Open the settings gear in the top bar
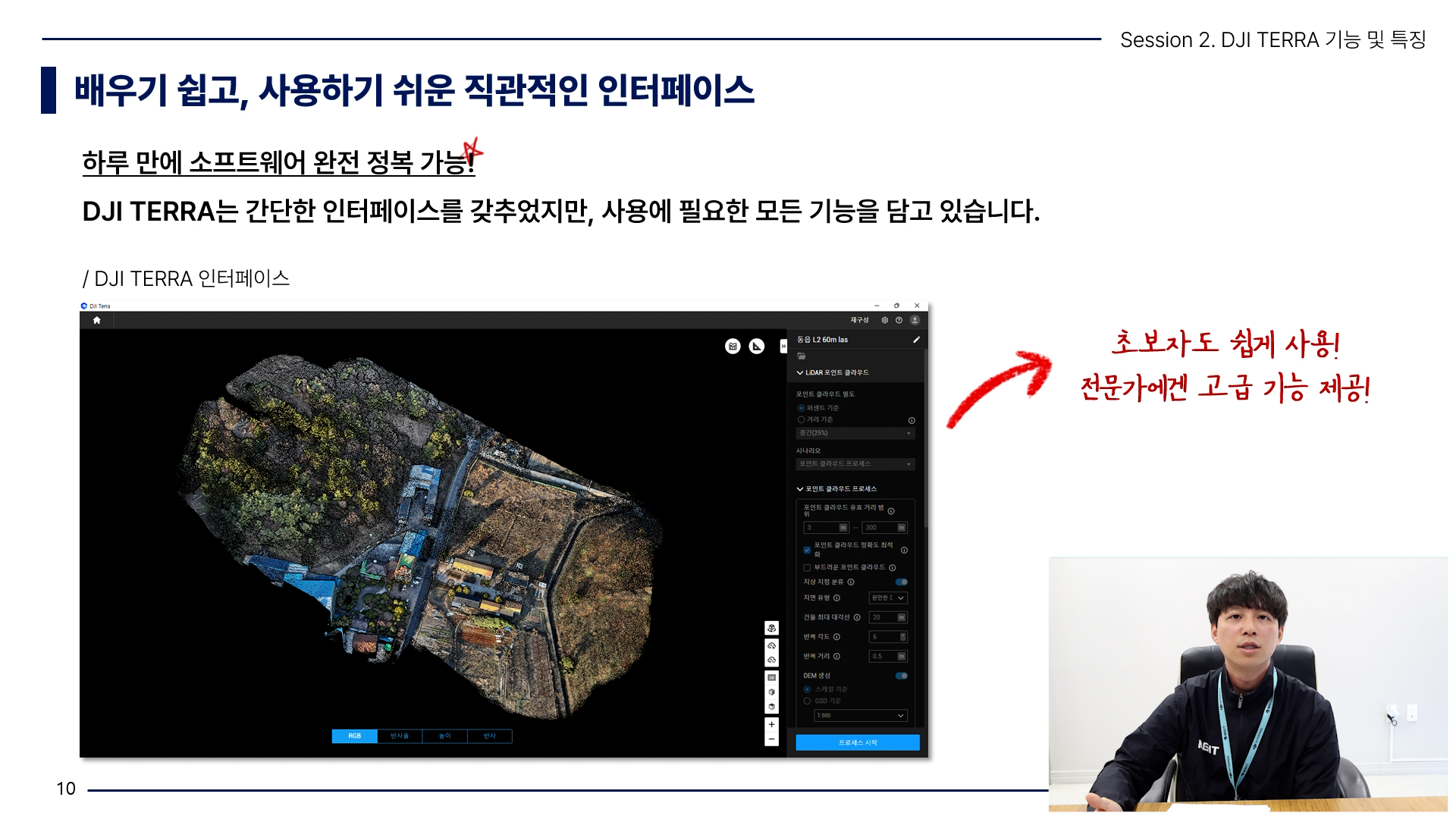 click(x=884, y=320)
